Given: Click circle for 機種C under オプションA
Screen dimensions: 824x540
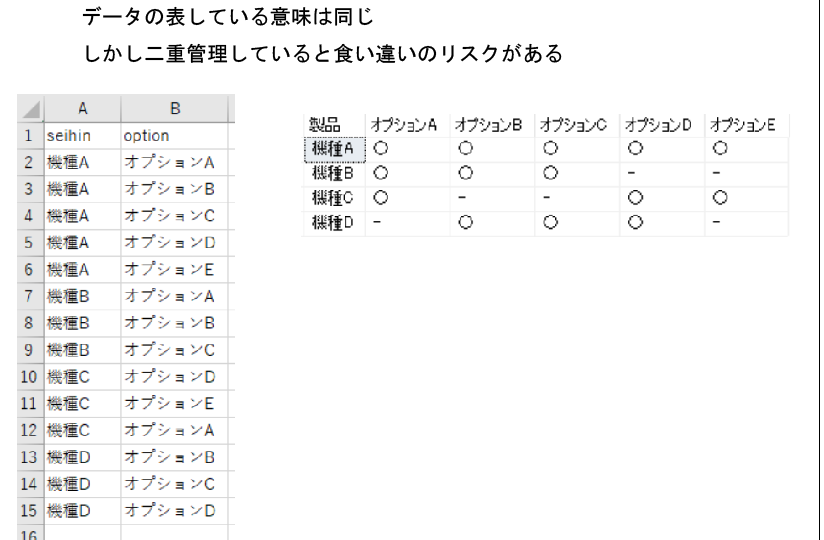Looking at the screenshot, I should click(x=380, y=198).
